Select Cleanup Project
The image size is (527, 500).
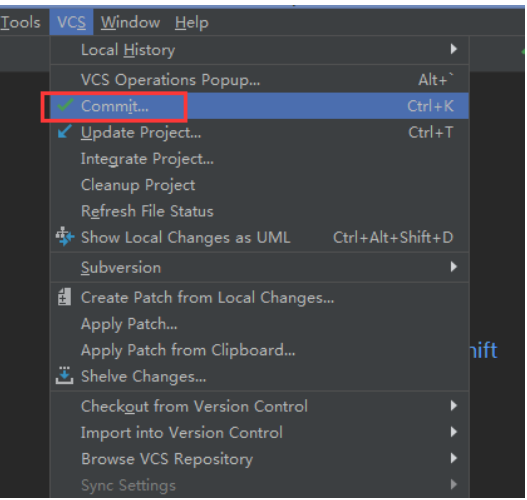[259, 185]
